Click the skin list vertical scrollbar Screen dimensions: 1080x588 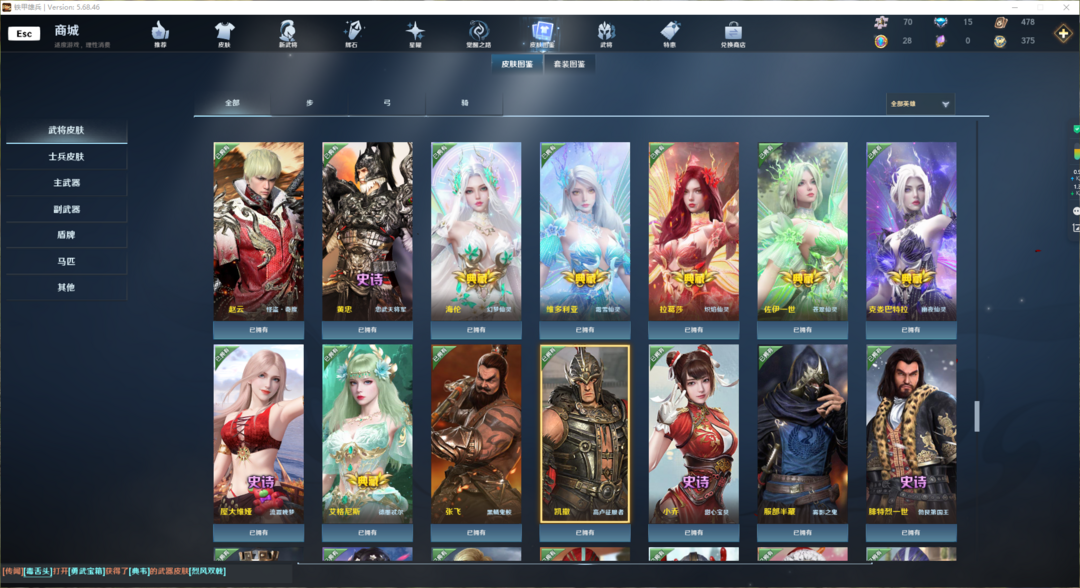pyautogui.click(x=977, y=416)
